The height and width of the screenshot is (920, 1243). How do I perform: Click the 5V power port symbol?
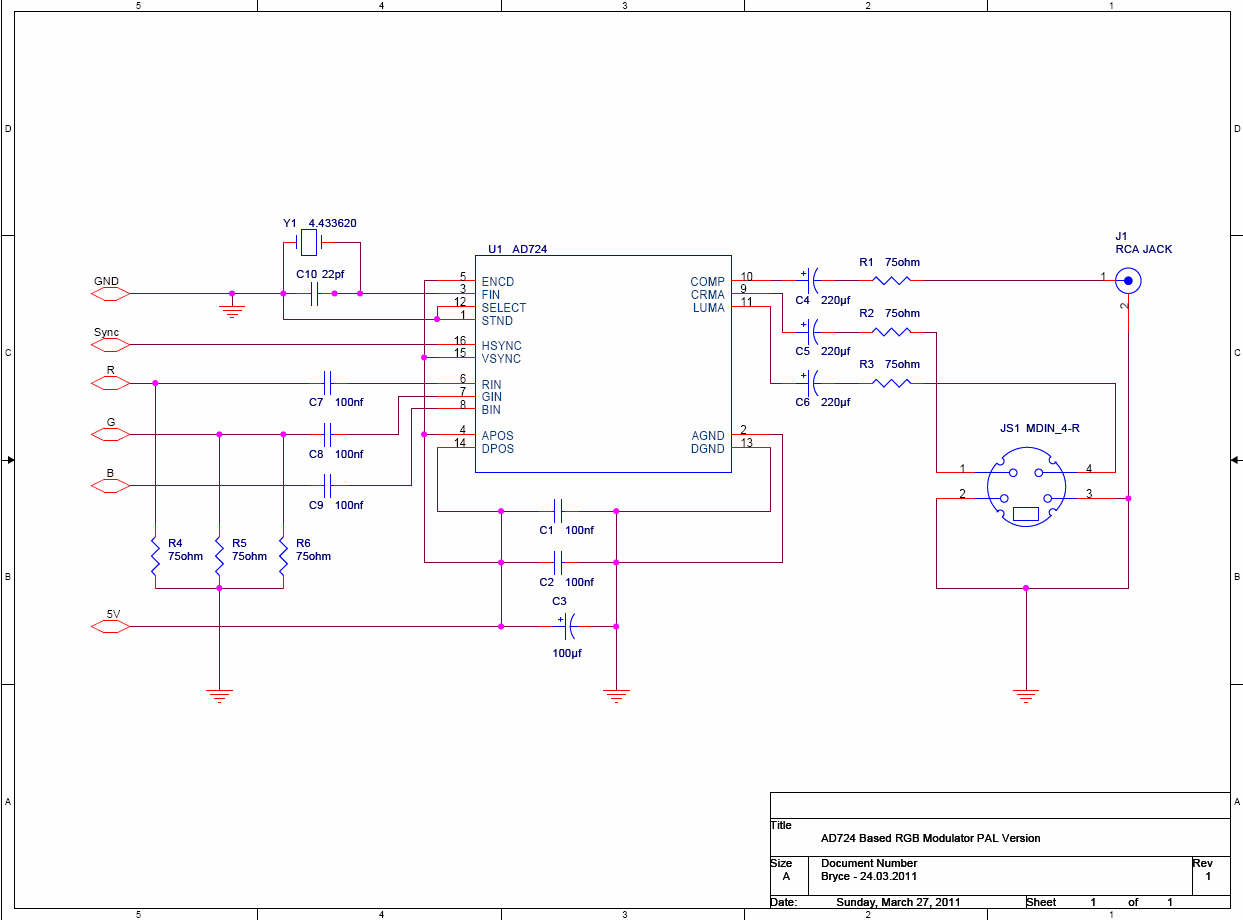click(111, 627)
